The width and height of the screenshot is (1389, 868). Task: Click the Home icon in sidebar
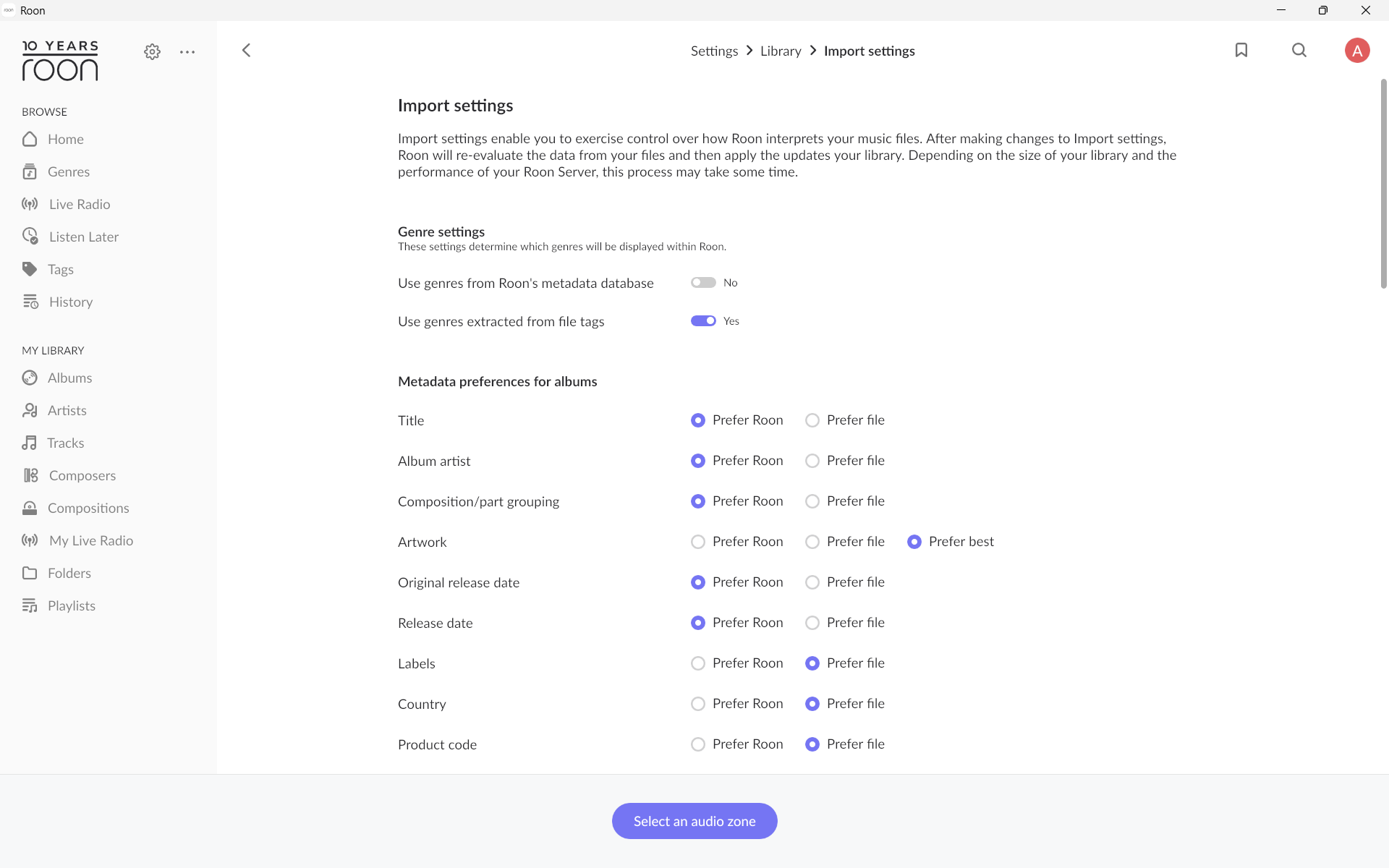(x=30, y=139)
